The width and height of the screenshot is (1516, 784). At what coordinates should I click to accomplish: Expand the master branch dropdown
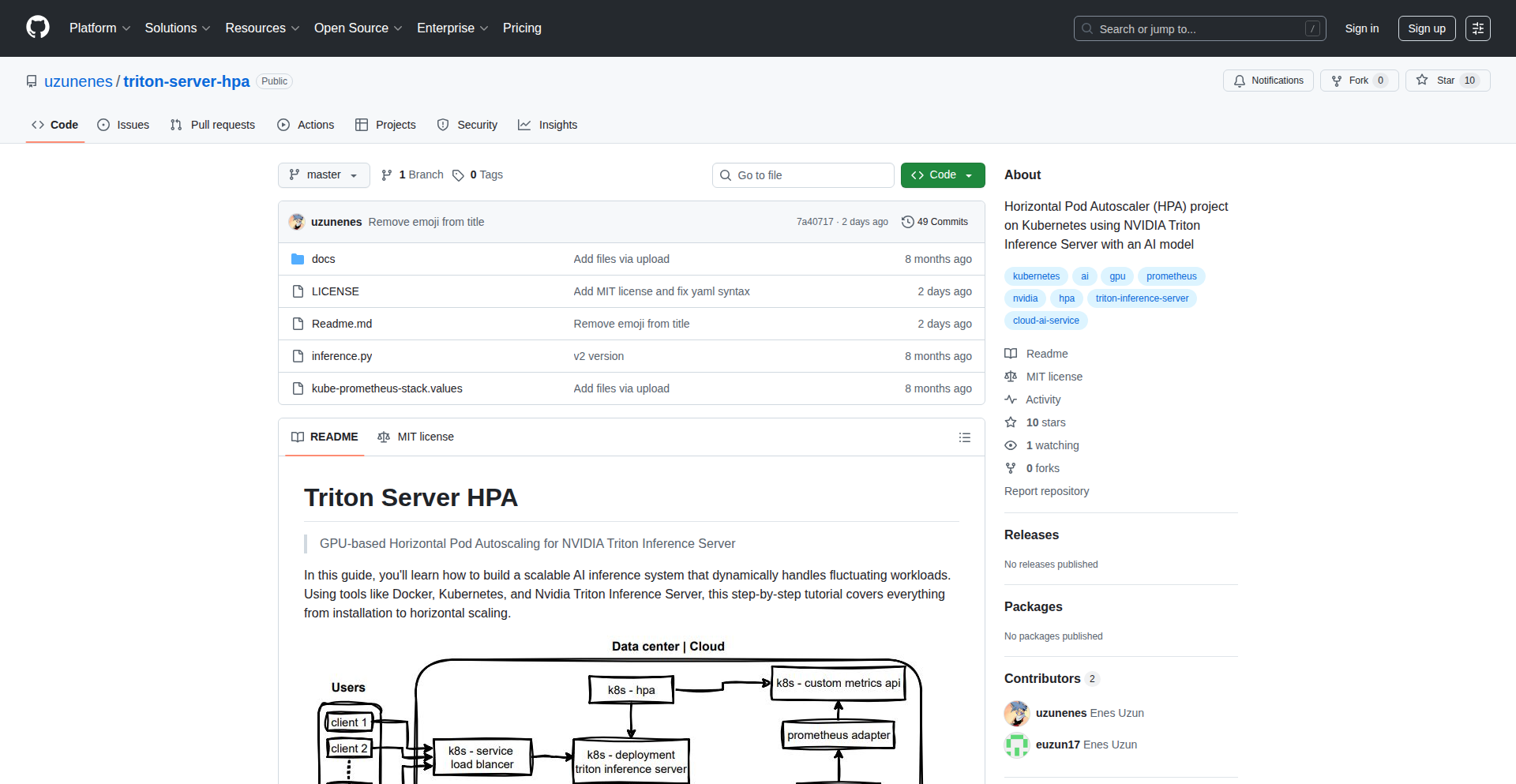click(324, 175)
